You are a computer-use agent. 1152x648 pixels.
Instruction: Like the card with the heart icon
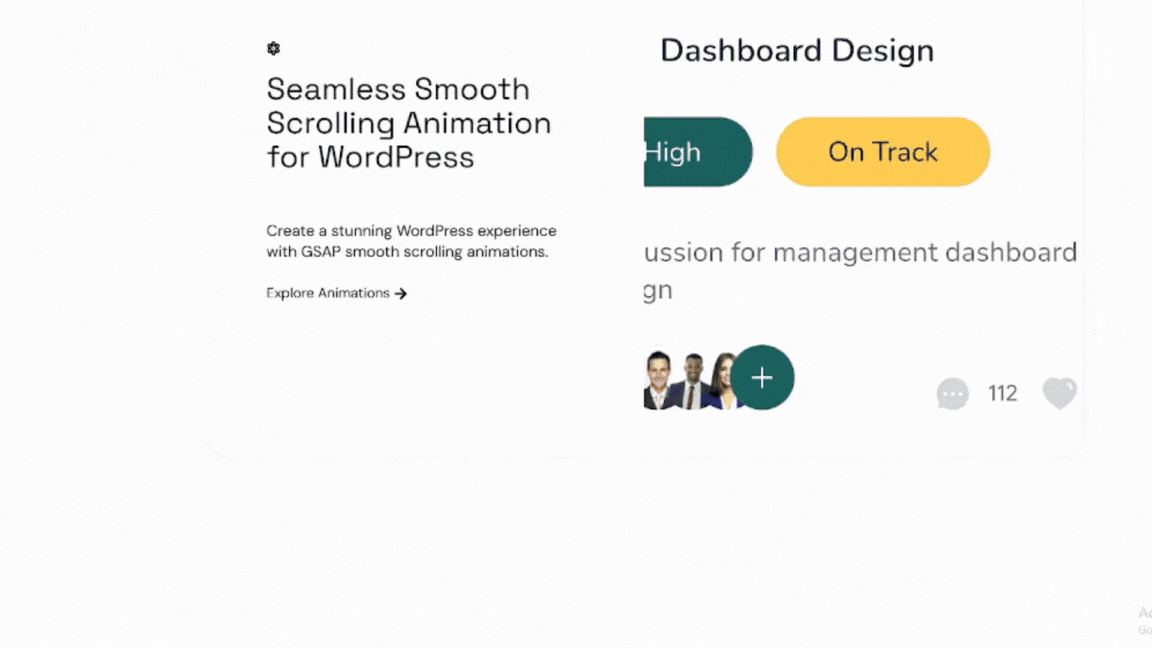pyautogui.click(x=1059, y=393)
